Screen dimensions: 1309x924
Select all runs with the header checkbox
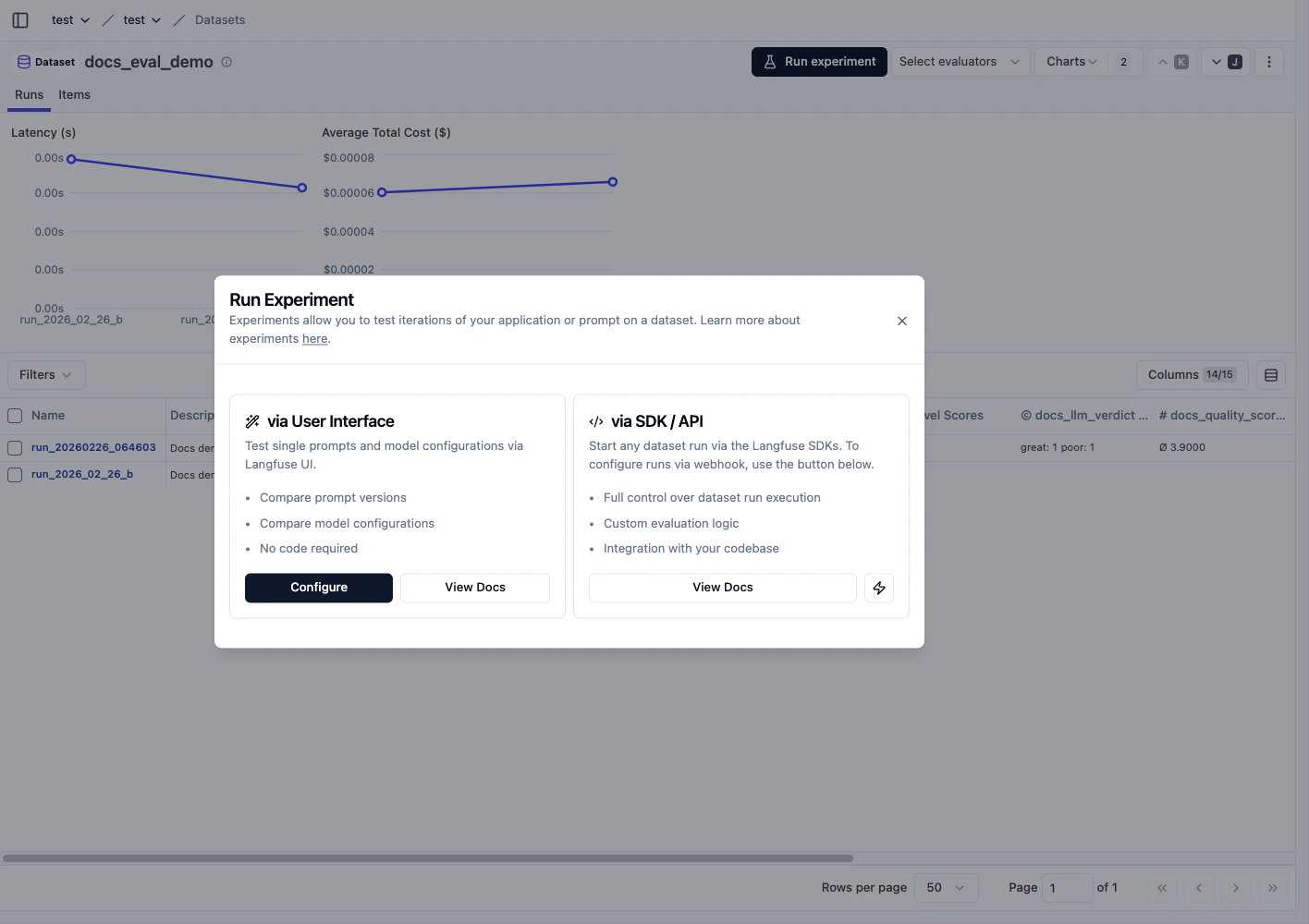(x=15, y=415)
